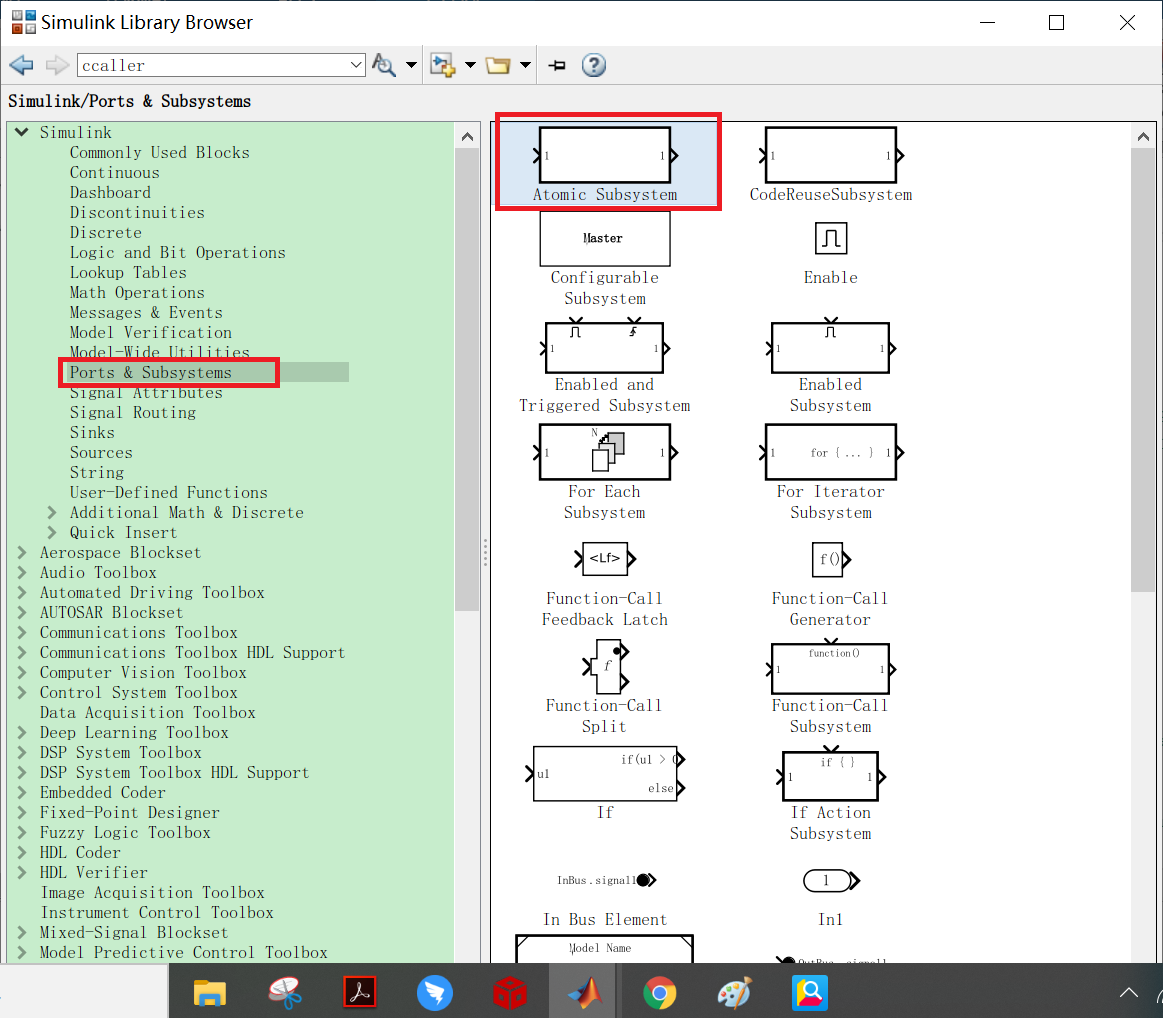Select Ports & Subsystems in the tree
Viewport: 1163px width, 1018px height.
point(151,372)
